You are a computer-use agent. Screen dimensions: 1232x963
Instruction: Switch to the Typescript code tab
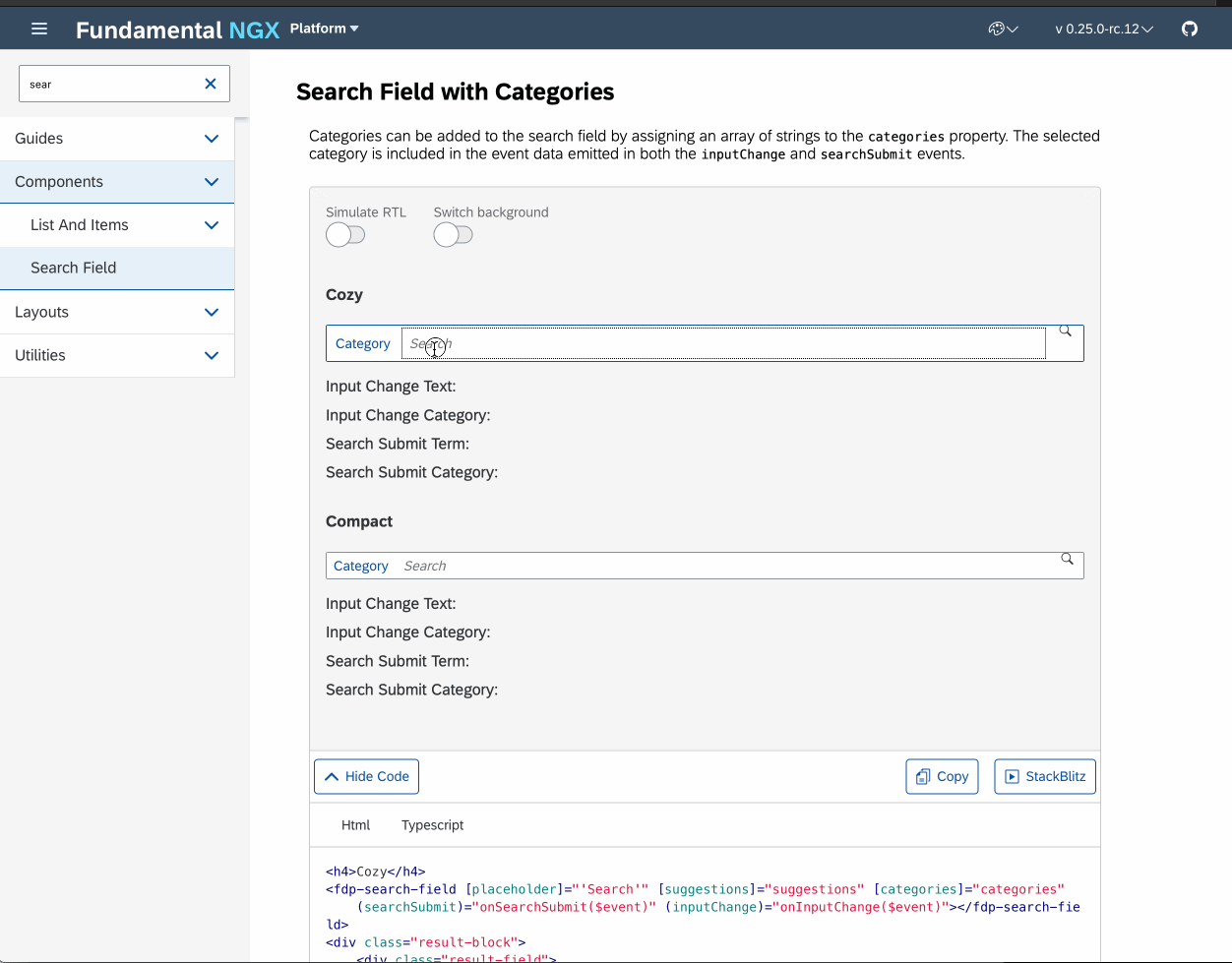[x=432, y=825]
